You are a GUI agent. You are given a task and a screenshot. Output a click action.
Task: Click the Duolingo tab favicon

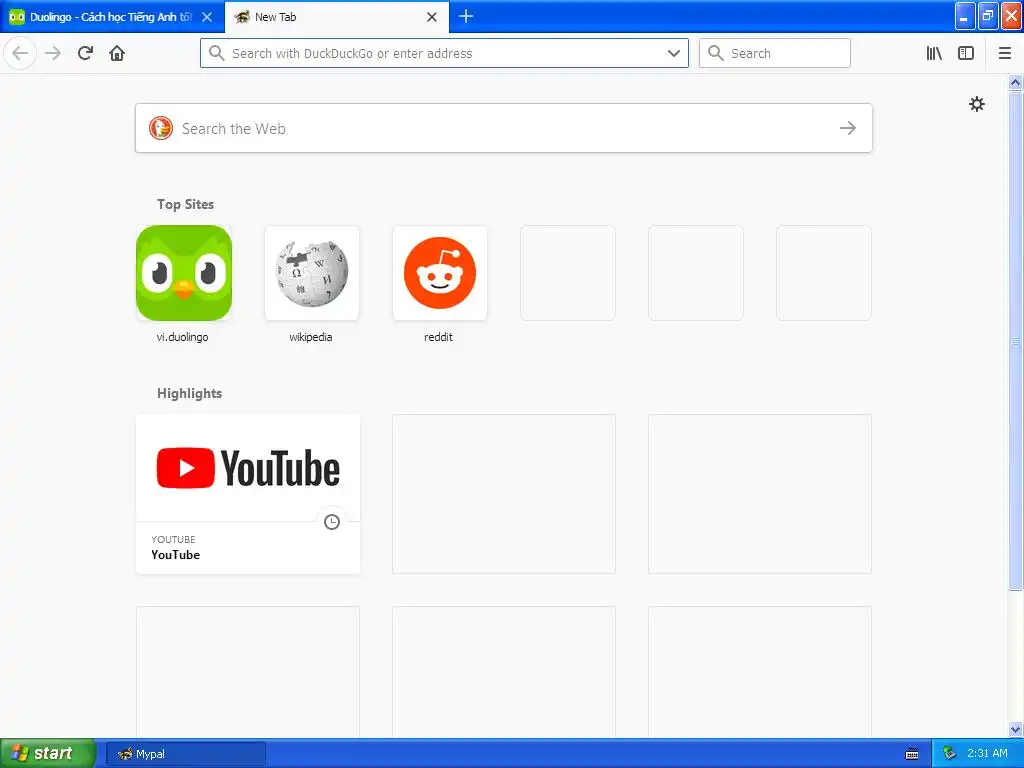tap(17, 17)
